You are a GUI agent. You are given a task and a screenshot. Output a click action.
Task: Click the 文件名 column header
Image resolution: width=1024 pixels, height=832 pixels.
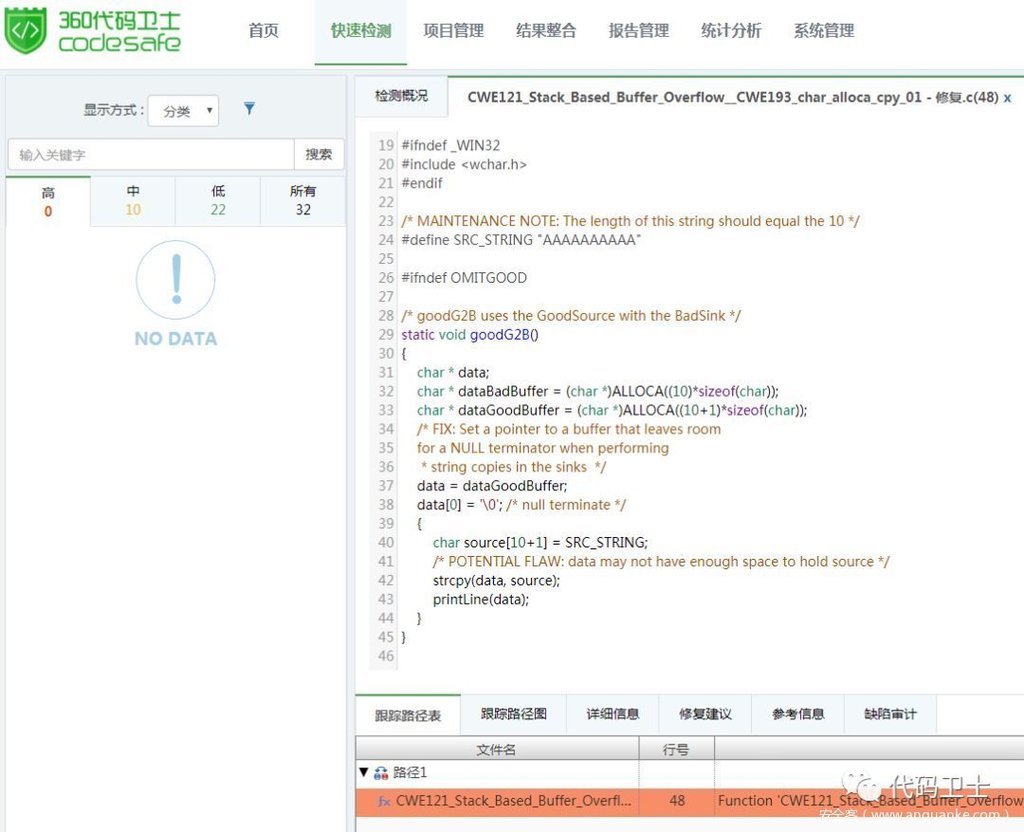tap(496, 749)
